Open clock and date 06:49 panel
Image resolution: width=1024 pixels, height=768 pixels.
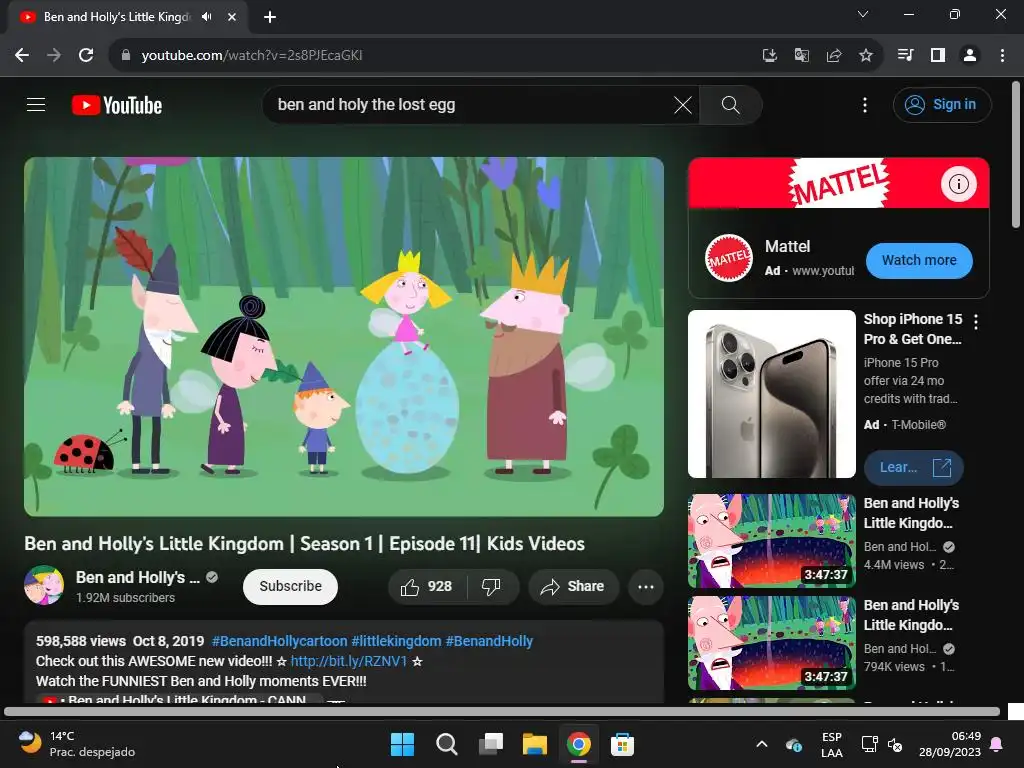[950, 744]
